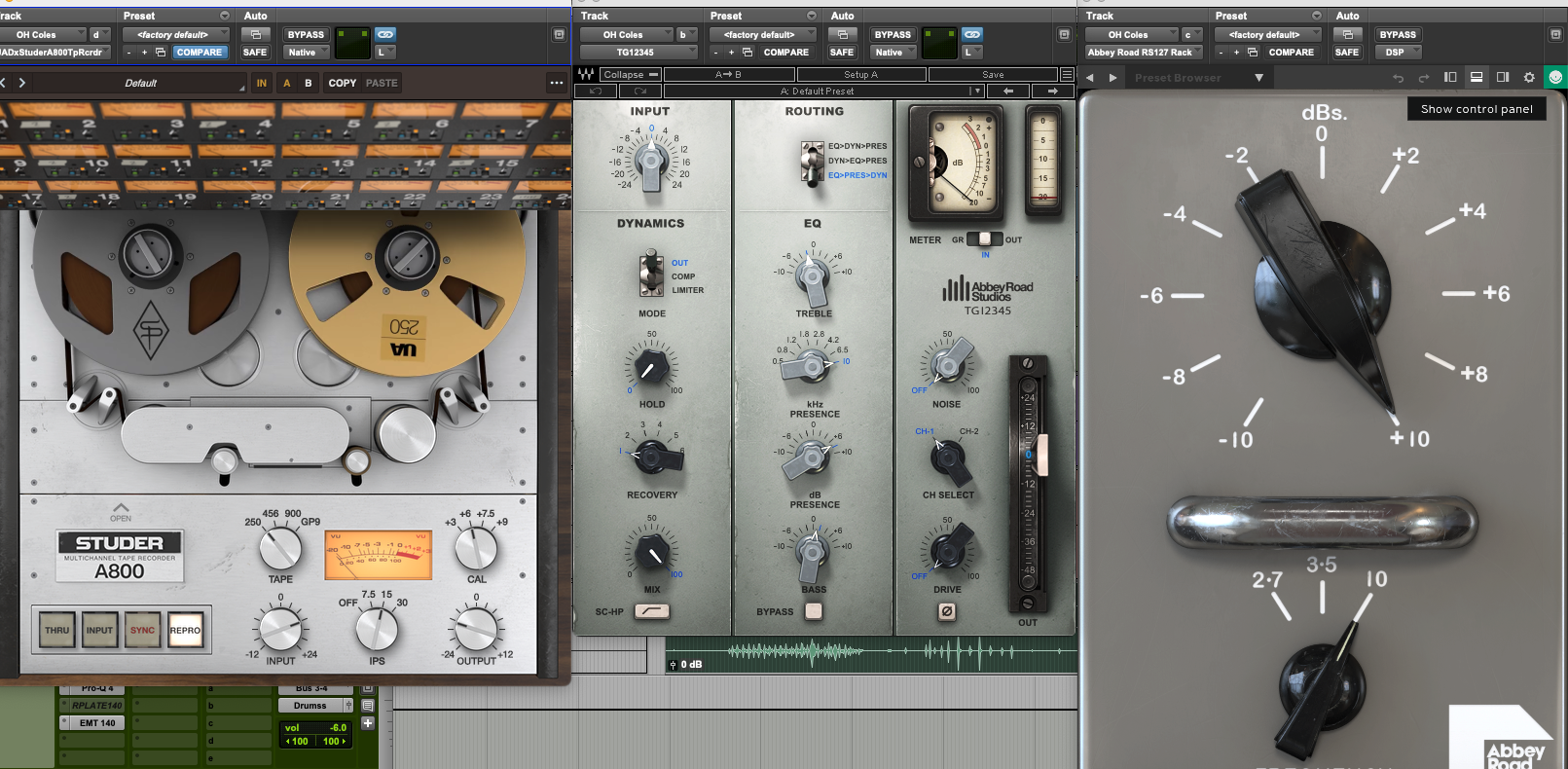Open the DSP format dropdown in the RS127 header
The width and height of the screenshot is (1568, 769).
tap(1399, 53)
